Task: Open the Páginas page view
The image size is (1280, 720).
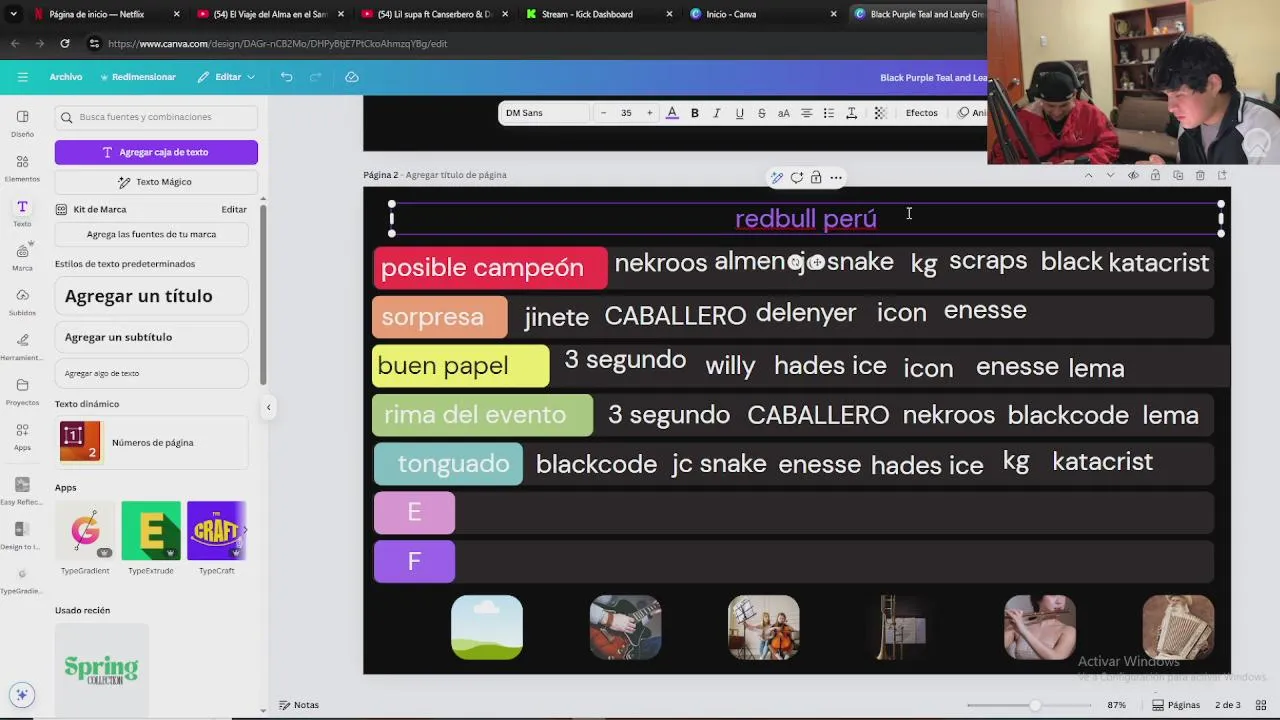Action: coord(1176,705)
